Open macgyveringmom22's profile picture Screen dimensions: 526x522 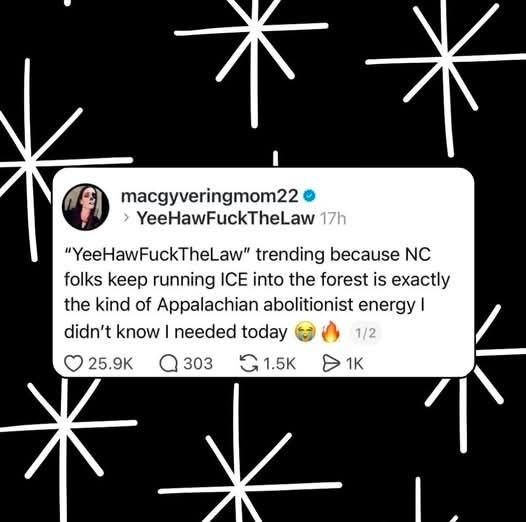click(x=86, y=207)
